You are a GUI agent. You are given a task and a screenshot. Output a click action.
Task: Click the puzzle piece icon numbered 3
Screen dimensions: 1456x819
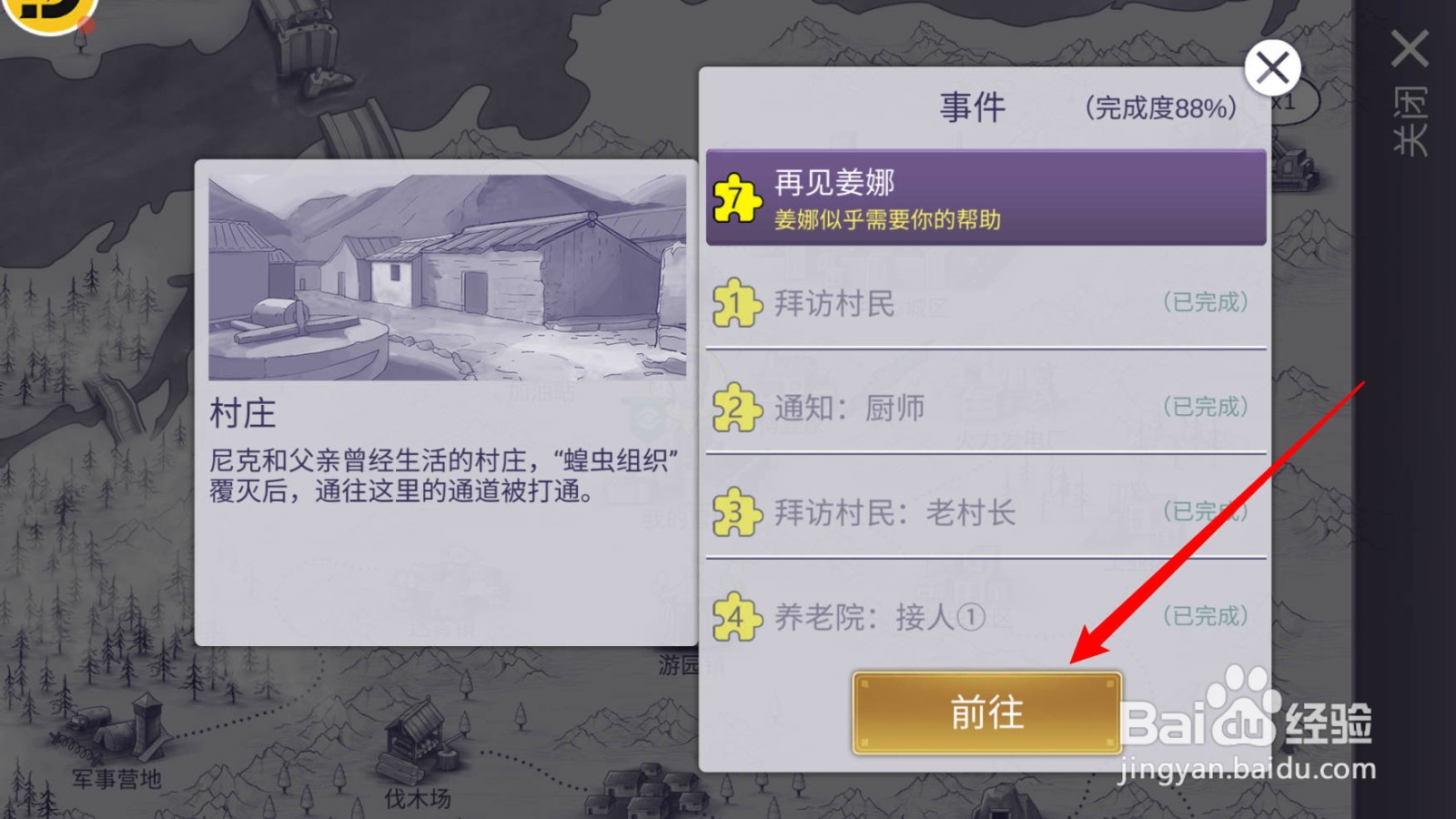coord(736,511)
